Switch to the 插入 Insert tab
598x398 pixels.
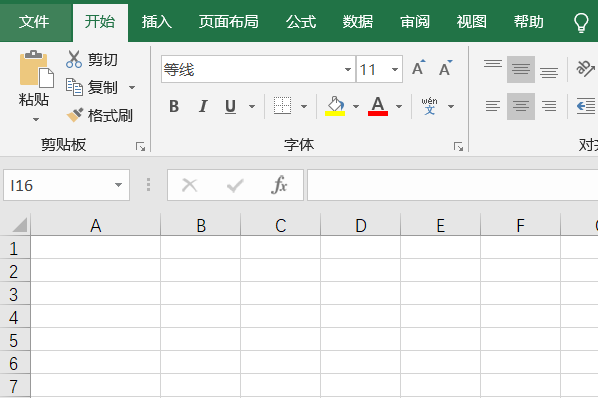pyautogui.click(x=157, y=21)
